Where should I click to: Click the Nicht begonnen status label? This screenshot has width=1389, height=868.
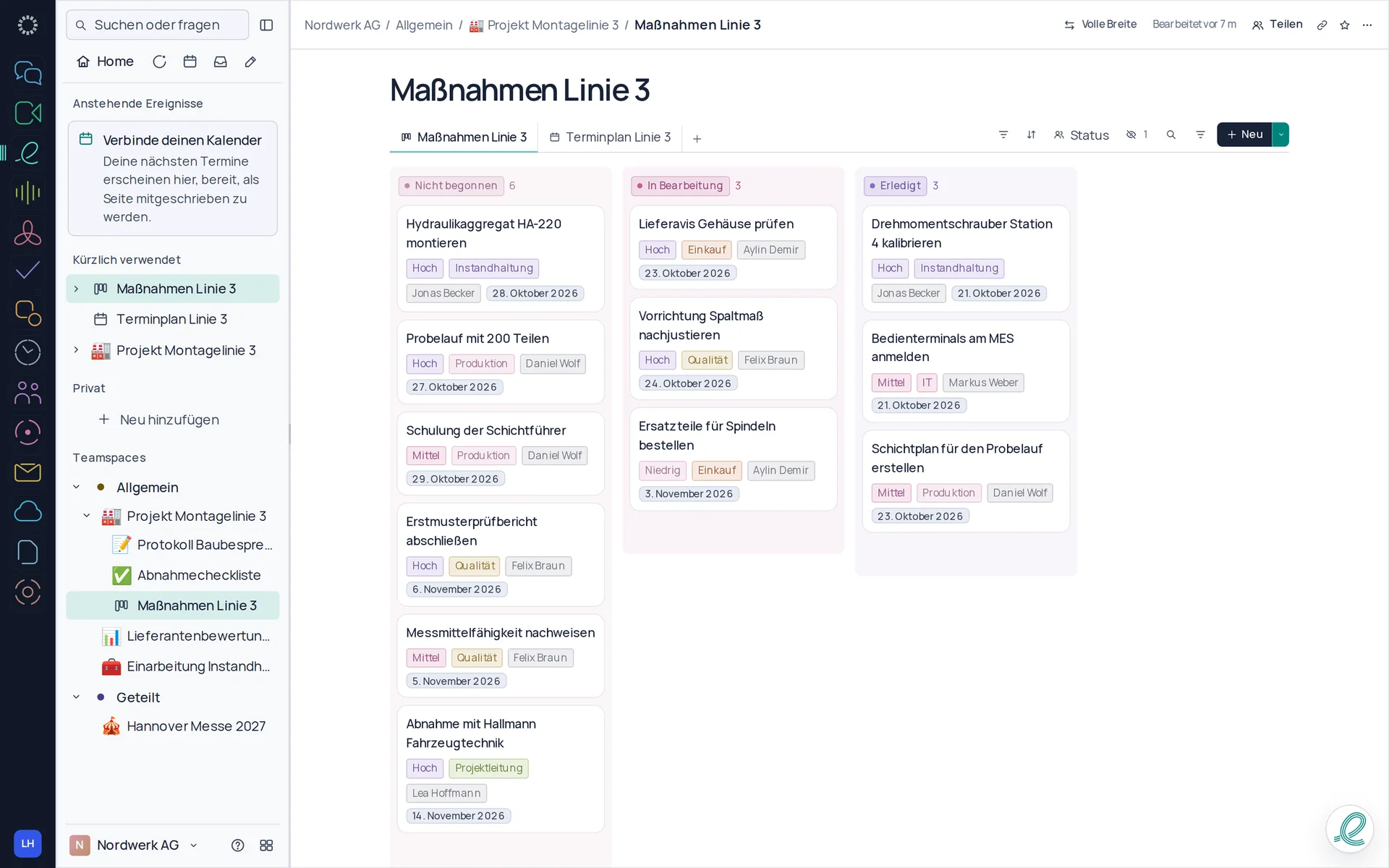451,185
